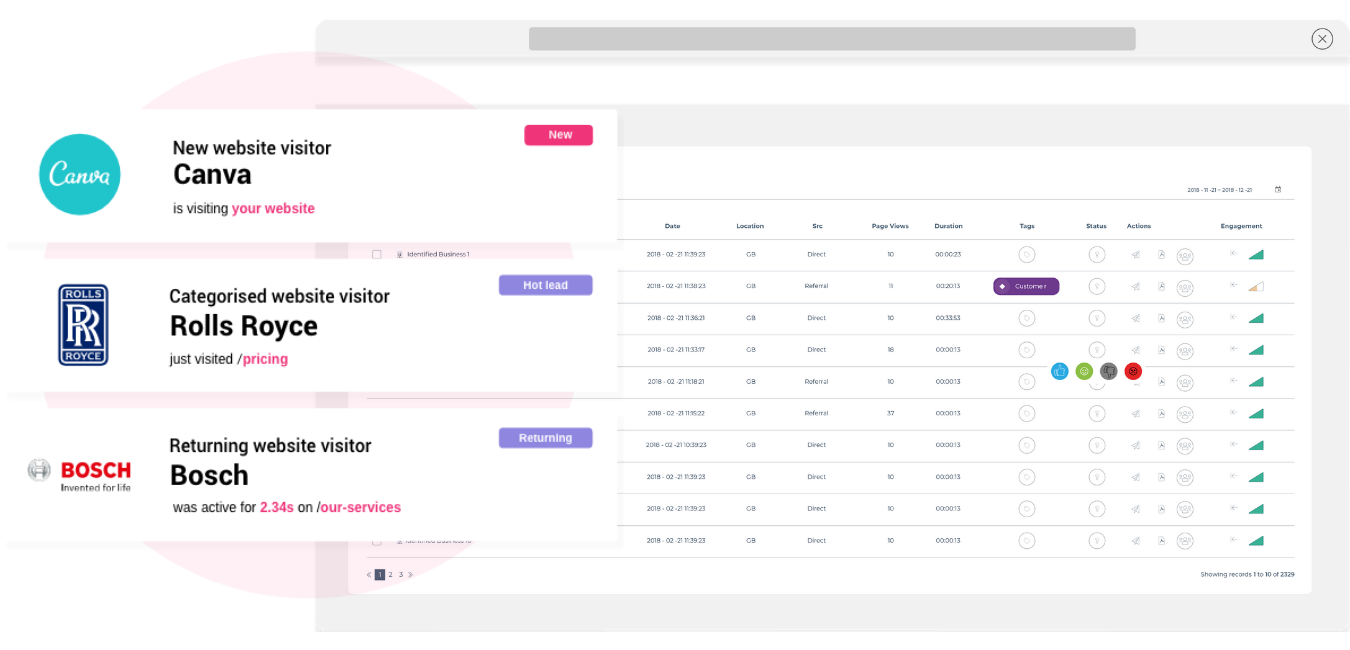Click the paper plane icon in the Customer row
The height and width of the screenshot is (650, 1350).
(1135, 286)
